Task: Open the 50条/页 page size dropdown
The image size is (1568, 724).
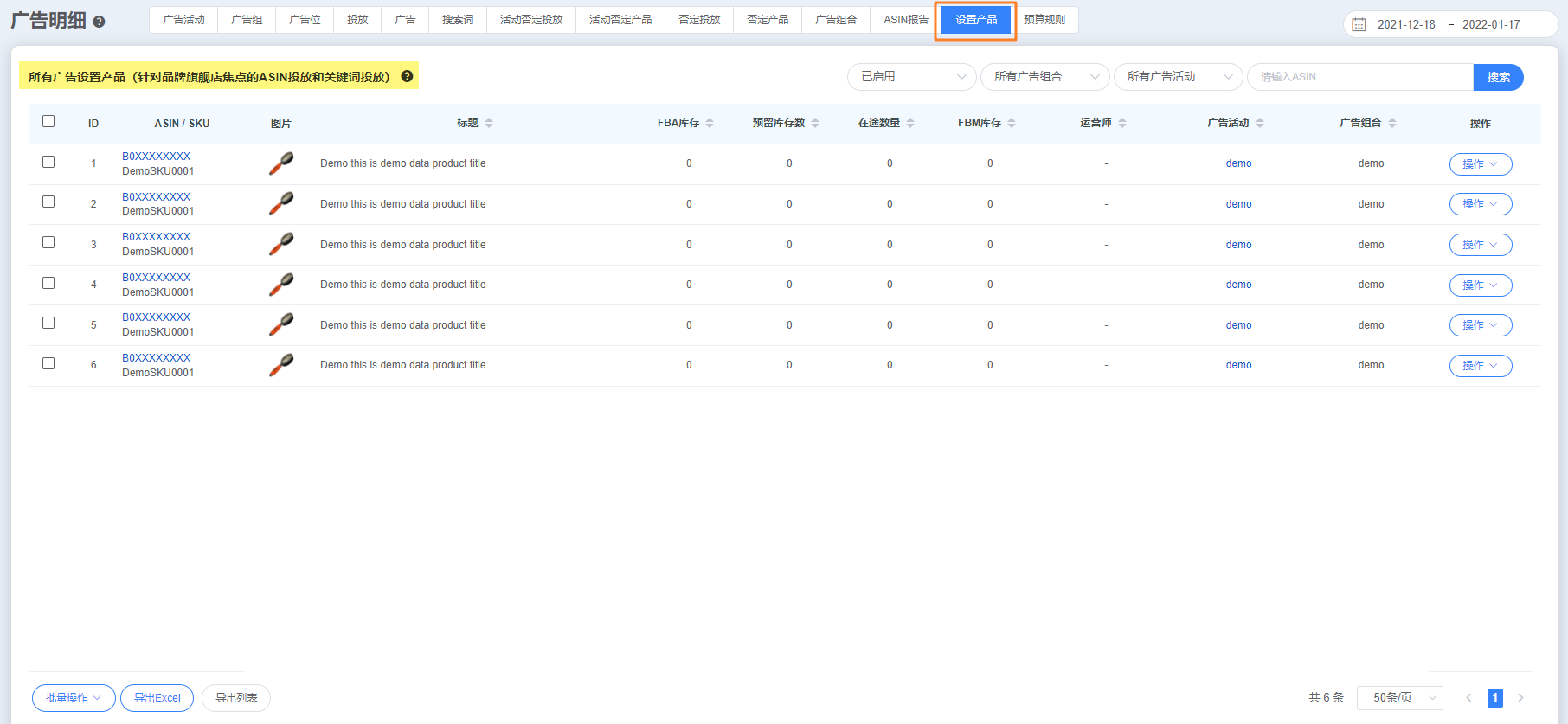Action: (x=1399, y=697)
